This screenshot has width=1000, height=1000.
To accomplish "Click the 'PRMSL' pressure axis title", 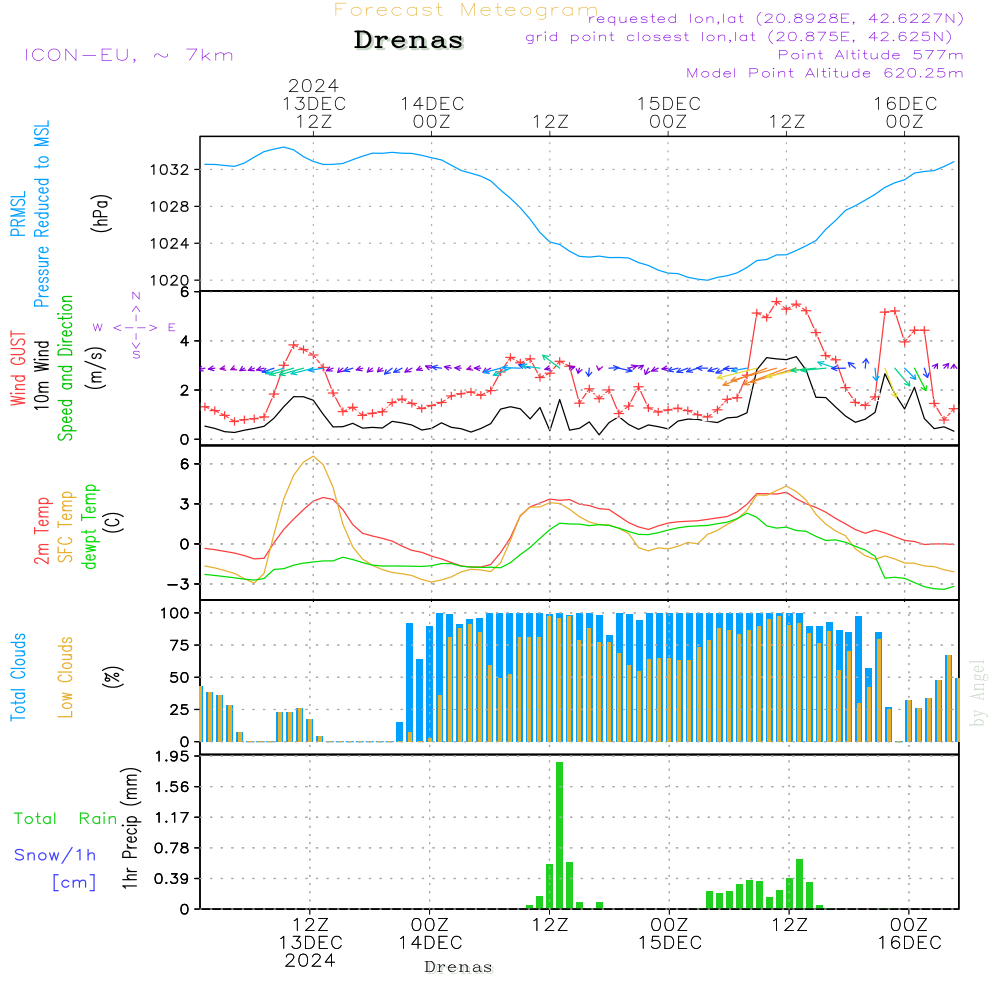I will click(18, 214).
